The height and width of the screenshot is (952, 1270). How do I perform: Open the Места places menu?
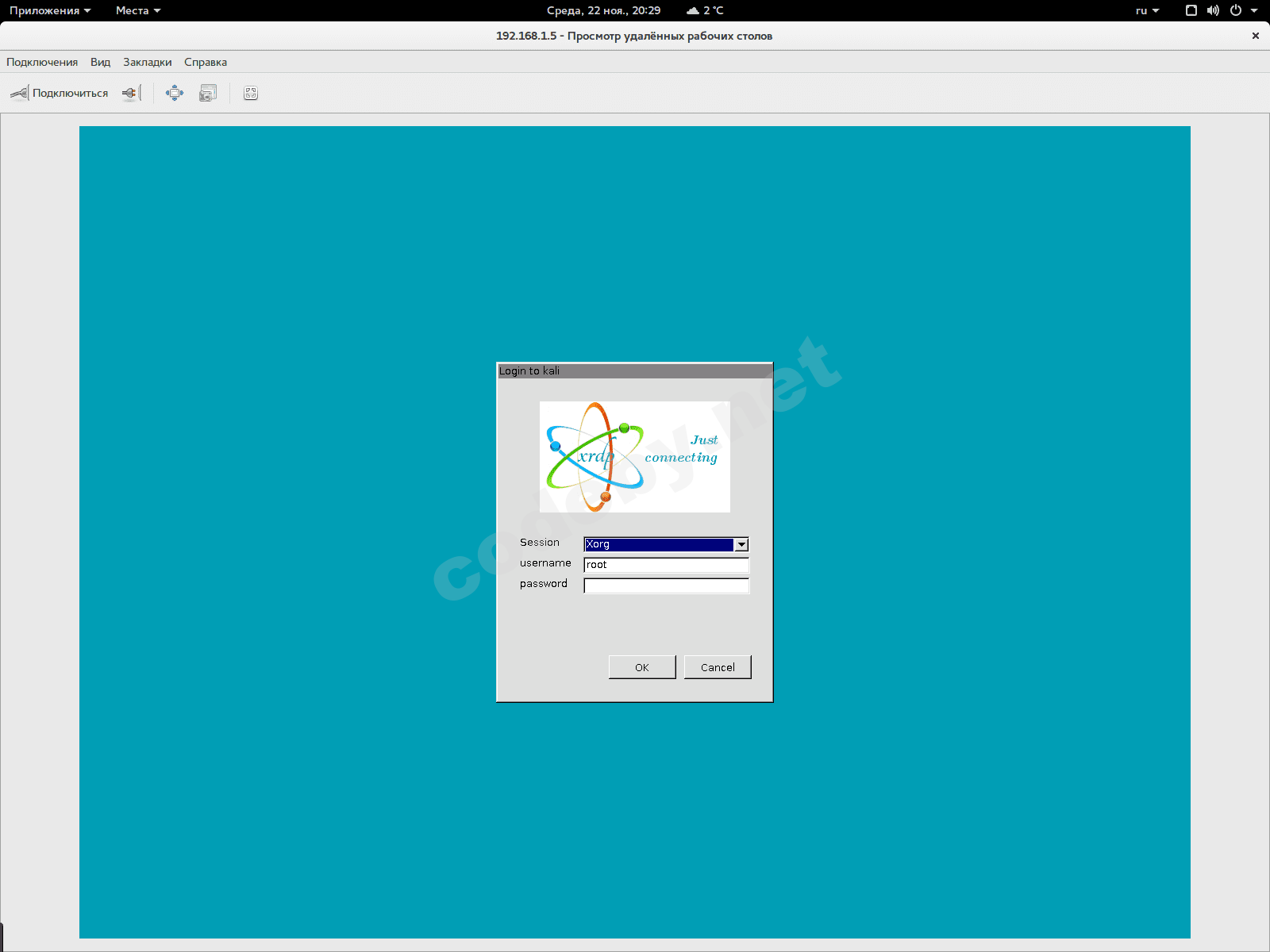click(137, 10)
